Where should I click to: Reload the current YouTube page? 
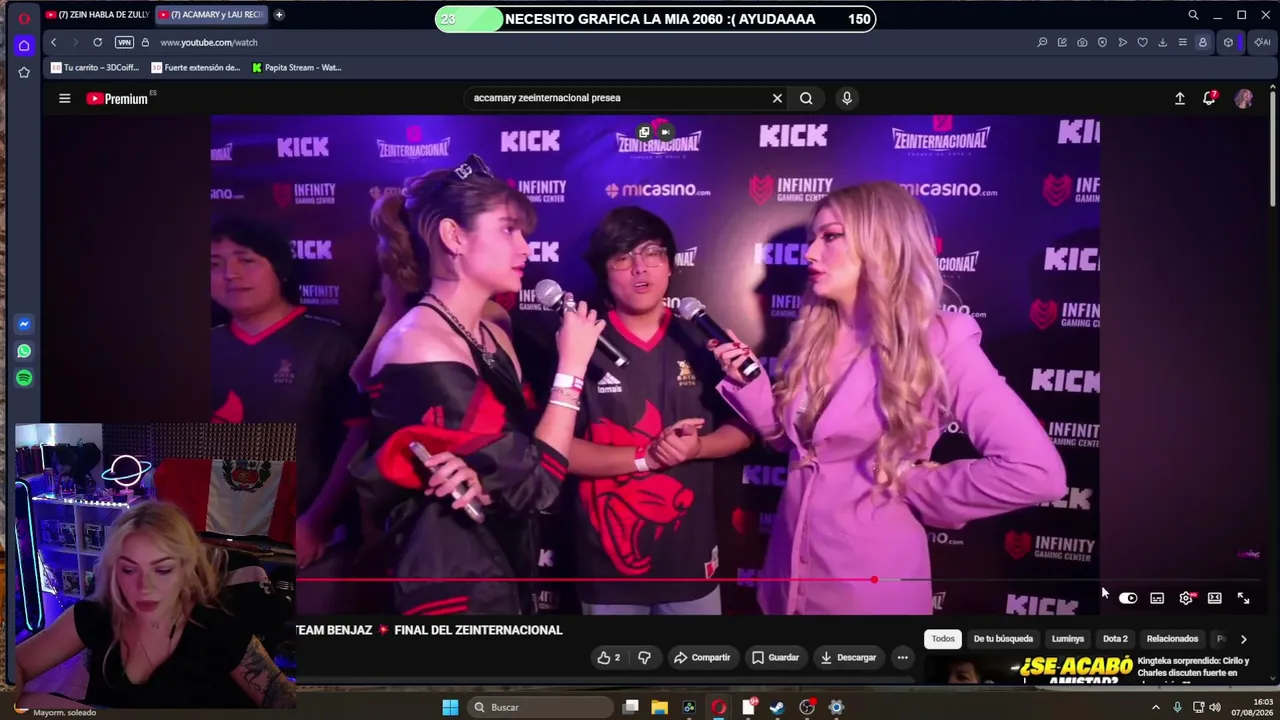point(97,42)
